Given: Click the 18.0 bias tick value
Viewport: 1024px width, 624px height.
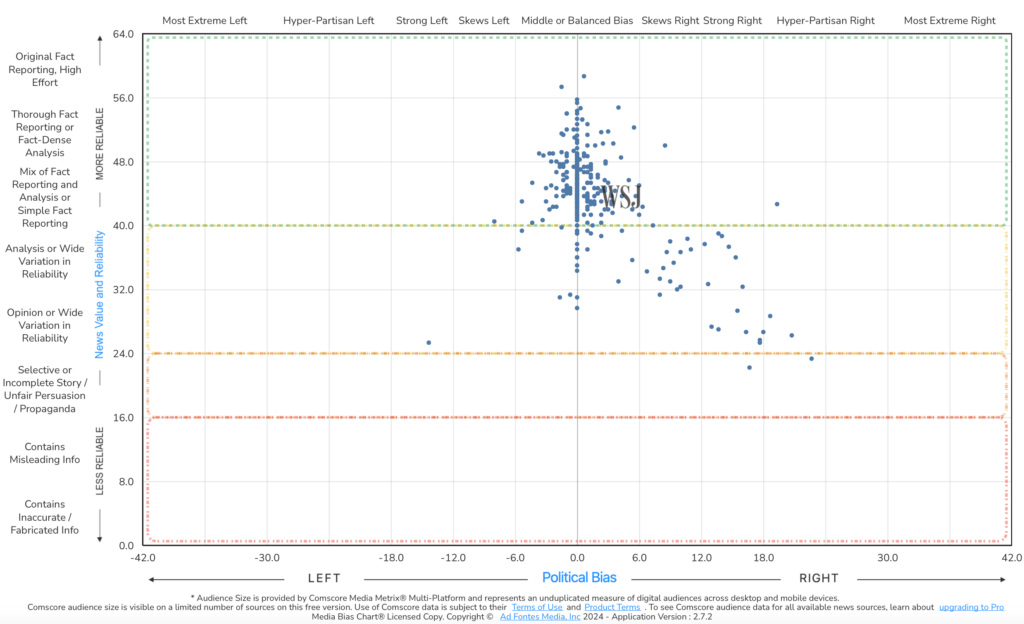Looking at the screenshot, I should pos(763,558).
